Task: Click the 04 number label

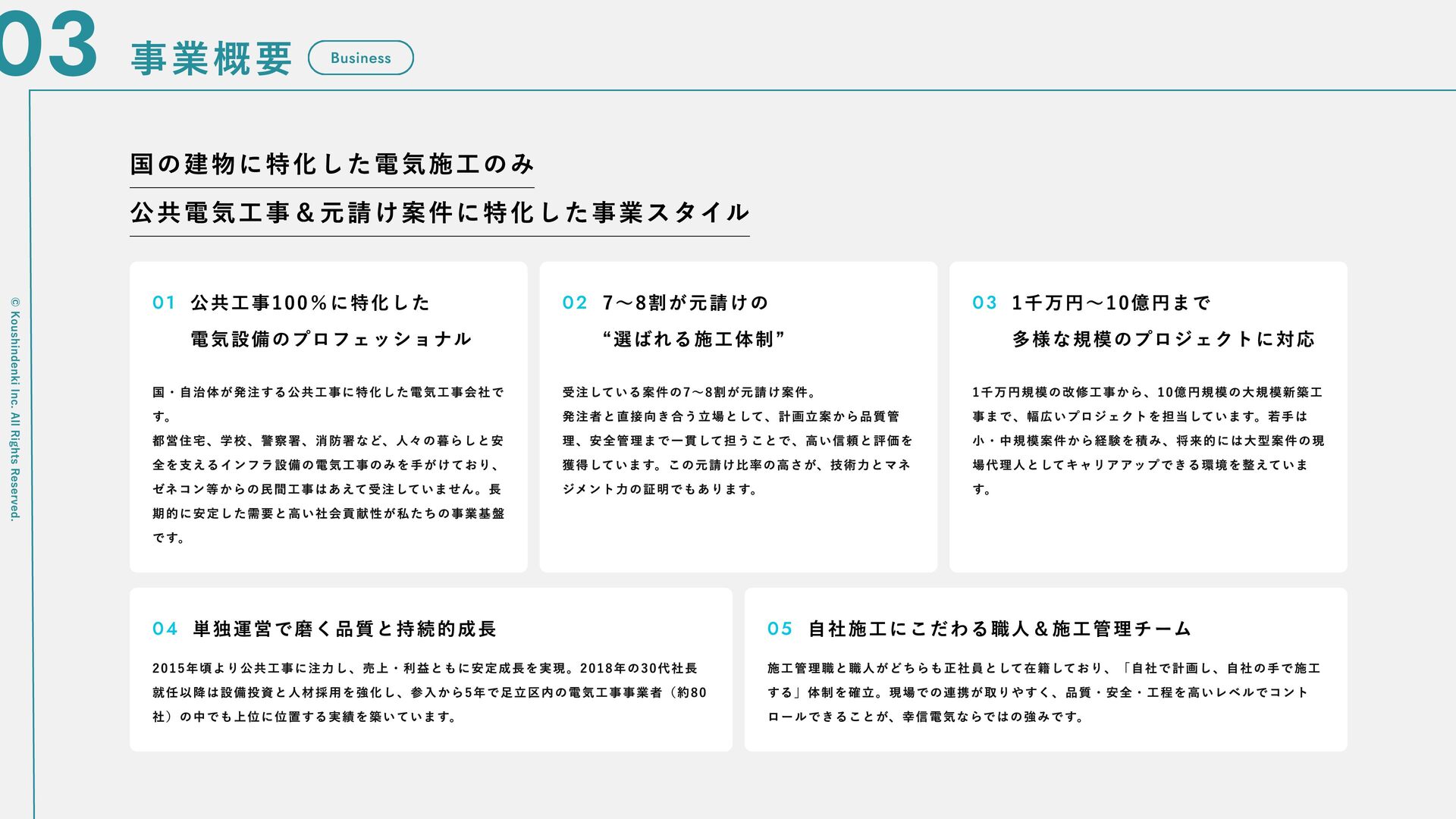Action: (165, 629)
